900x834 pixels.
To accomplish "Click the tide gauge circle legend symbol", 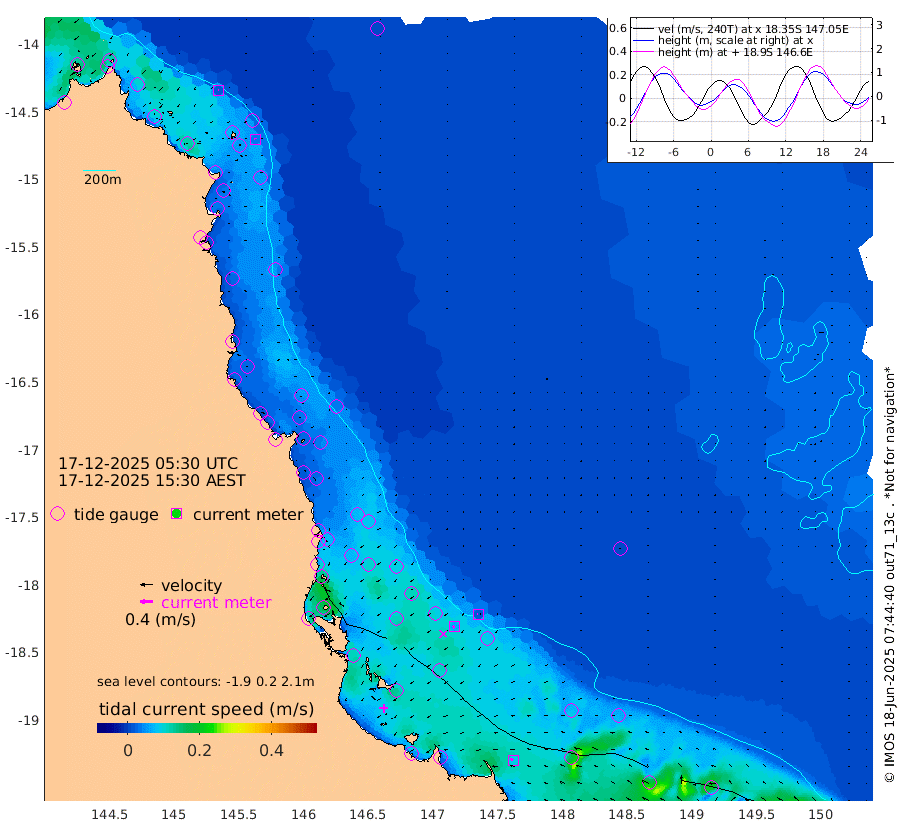I will [57, 514].
